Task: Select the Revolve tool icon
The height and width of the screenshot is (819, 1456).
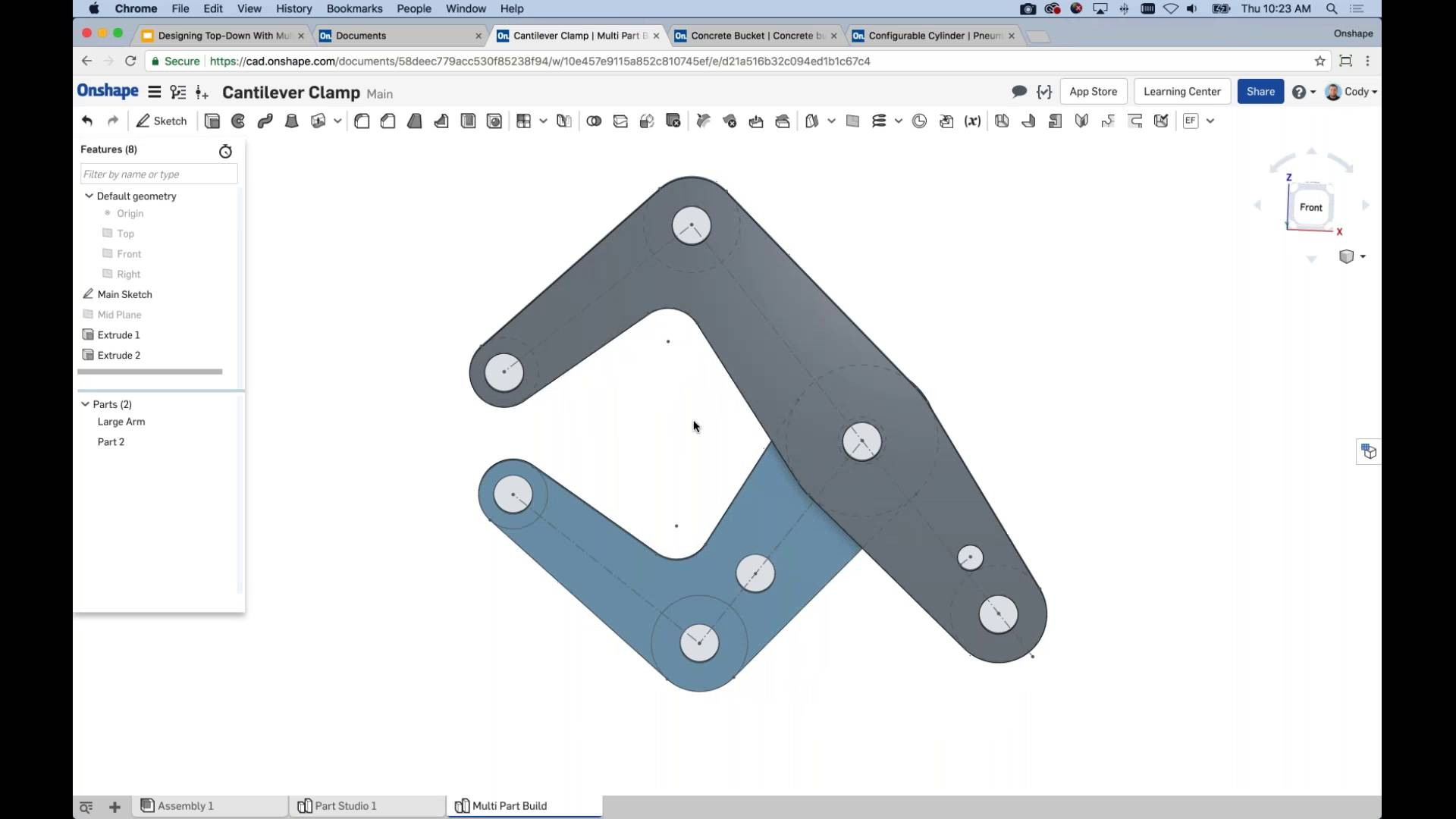Action: coord(239,121)
